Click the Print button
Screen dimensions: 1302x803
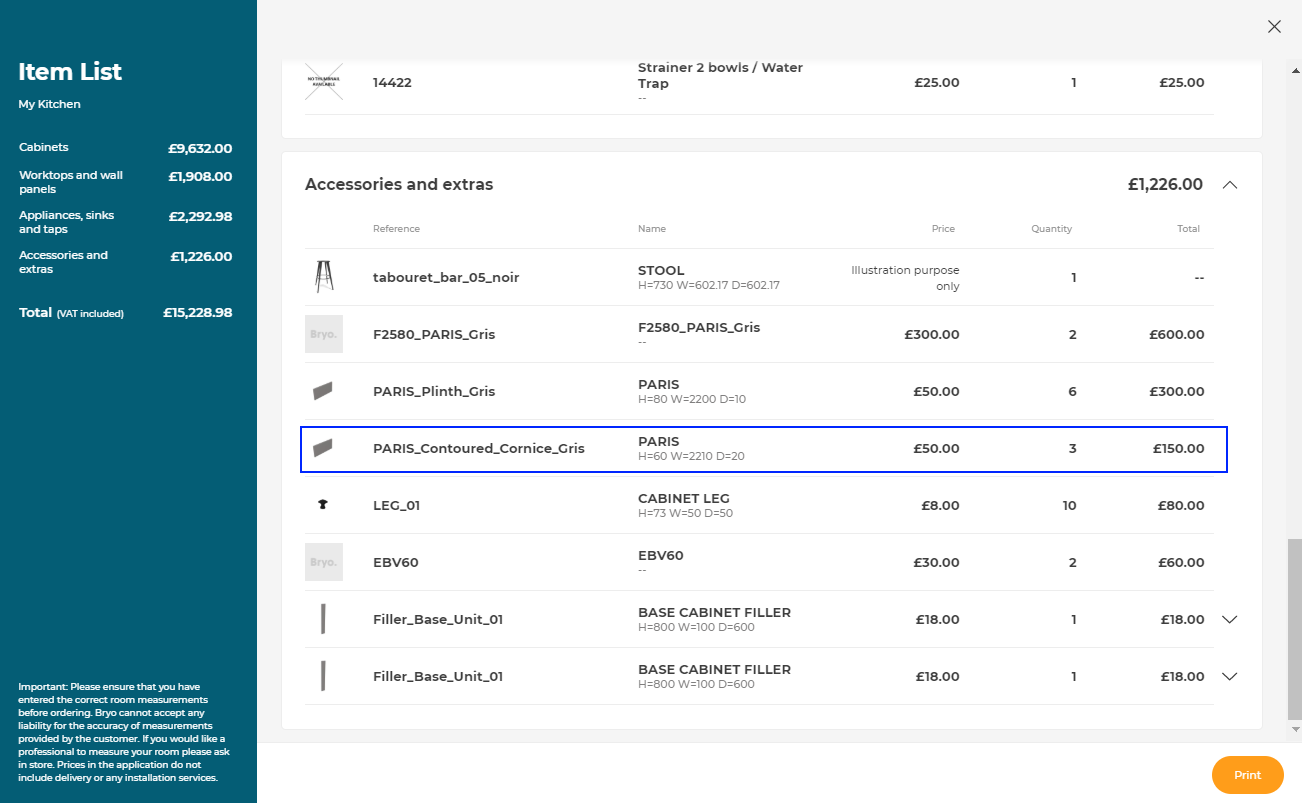click(x=1247, y=775)
